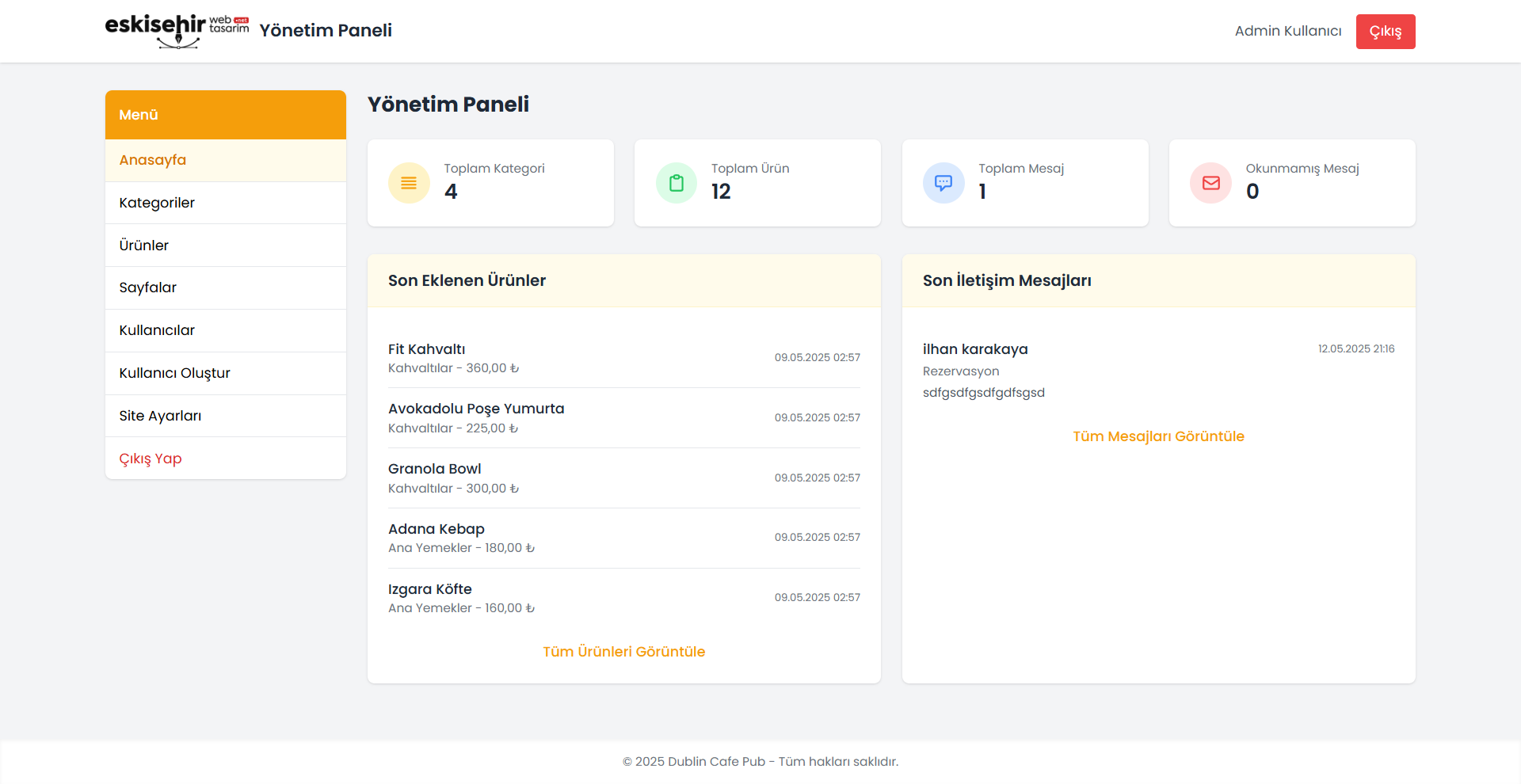Viewport: 1521px width, 784px height.
Task: Go to Kategoriler in the sidebar
Action: 157,203
